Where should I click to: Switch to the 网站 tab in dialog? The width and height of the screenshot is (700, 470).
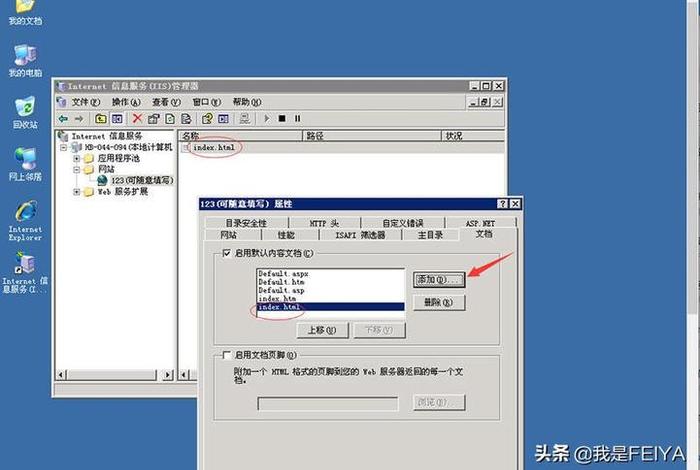click(x=229, y=235)
